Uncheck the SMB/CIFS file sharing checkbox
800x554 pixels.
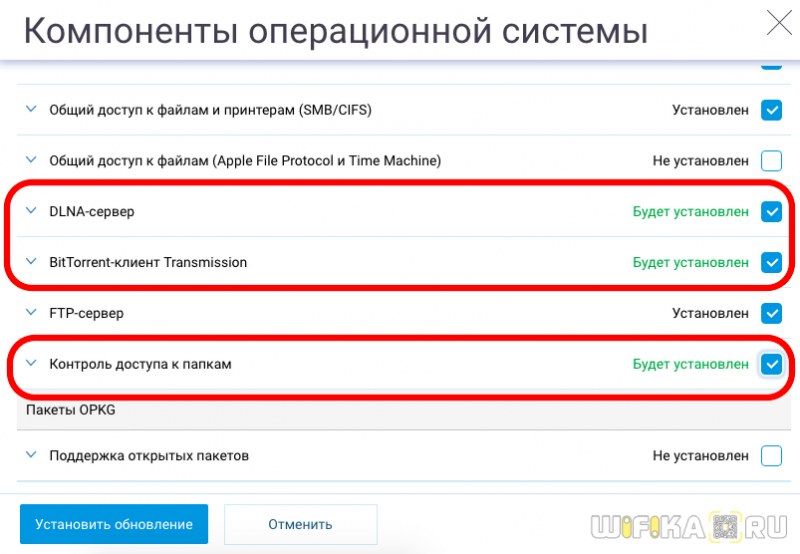[771, 110]
